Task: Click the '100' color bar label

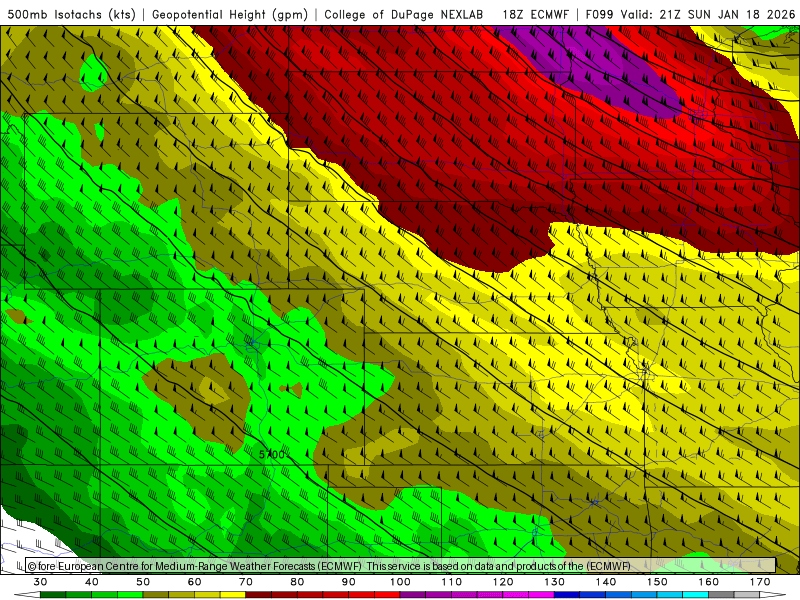Action: (401, 582)
